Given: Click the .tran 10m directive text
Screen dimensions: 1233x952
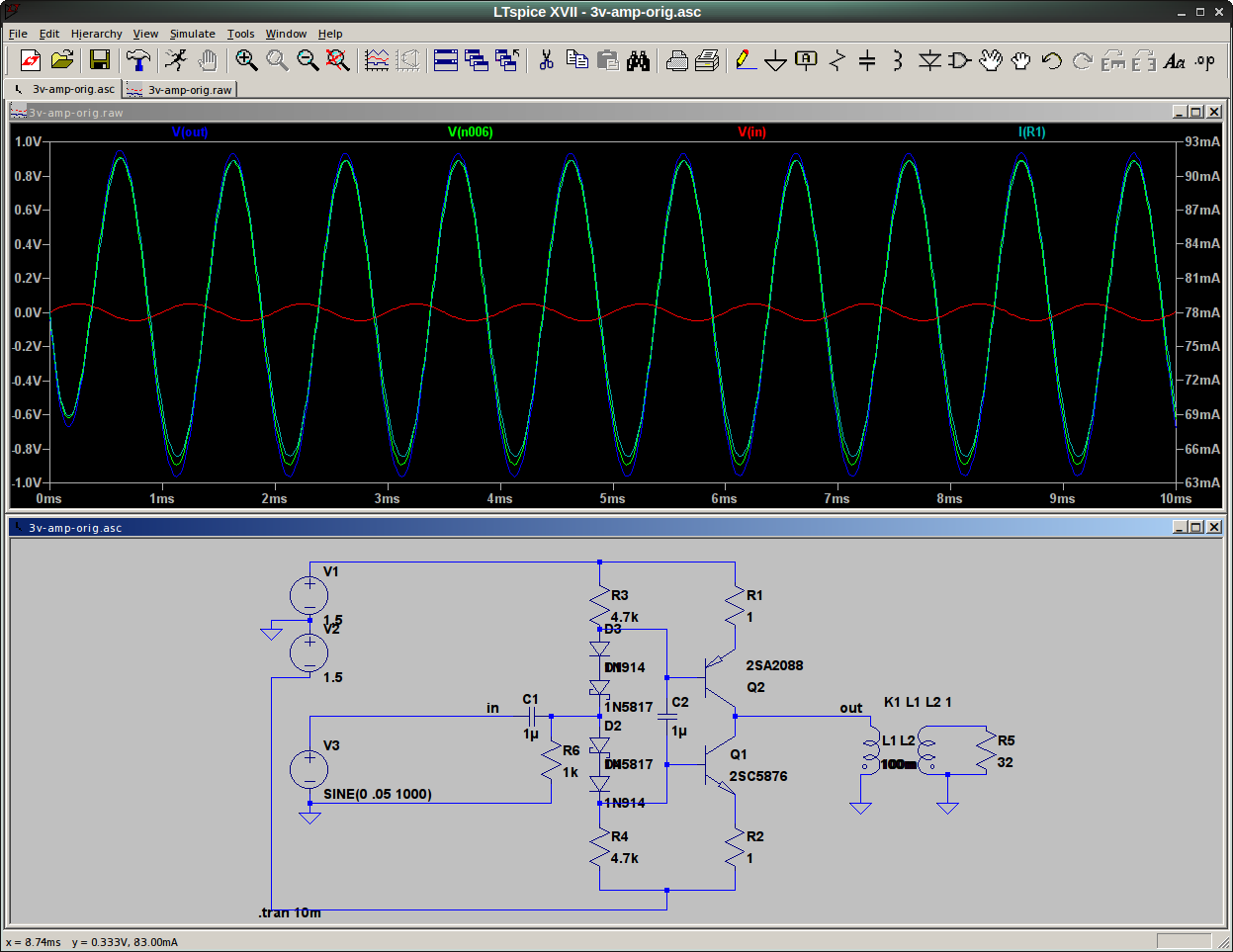Looking at the screenshot, I should click(290, 912).
